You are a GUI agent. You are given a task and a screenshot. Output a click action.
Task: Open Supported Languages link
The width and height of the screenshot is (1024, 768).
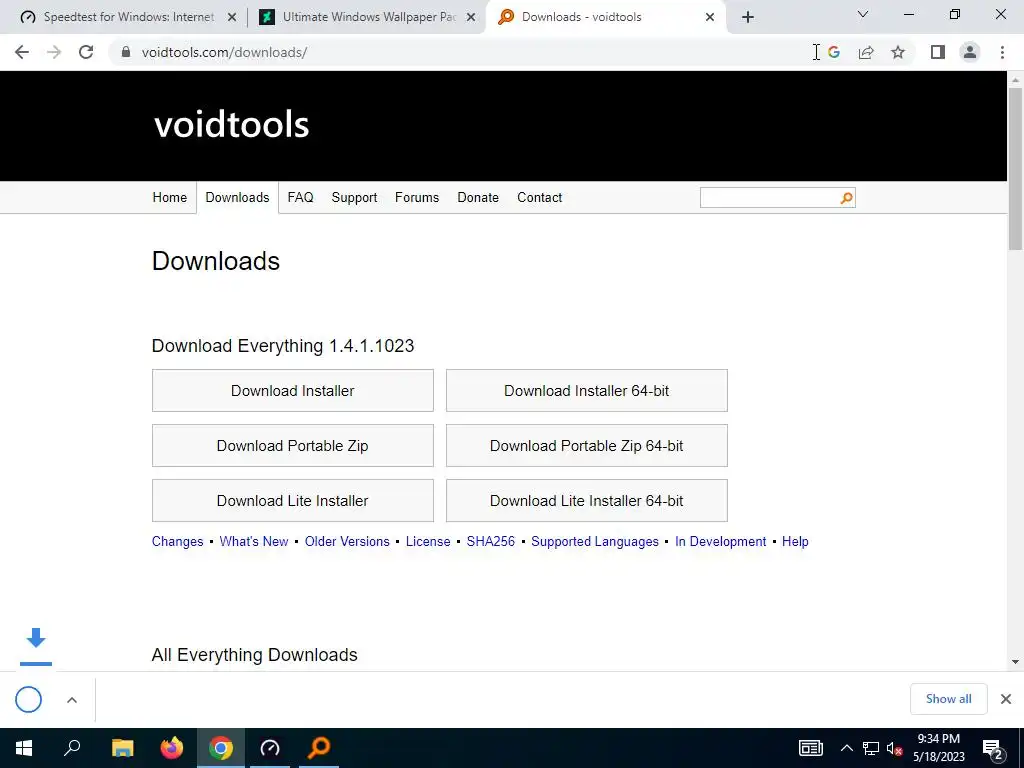point(595,541)
